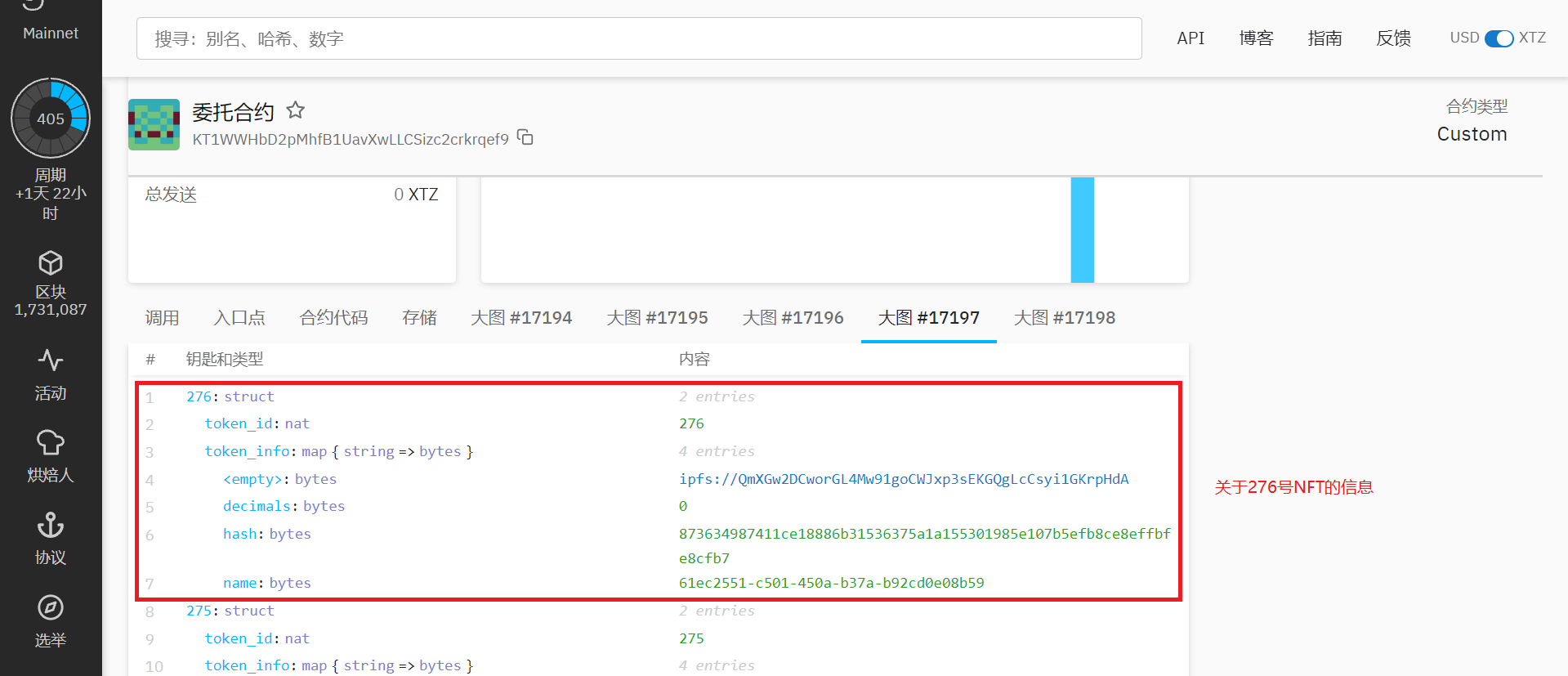Screen dimensions: 1568x676
Task: Open the 指南 guide link
Action: coord(1325,38)
